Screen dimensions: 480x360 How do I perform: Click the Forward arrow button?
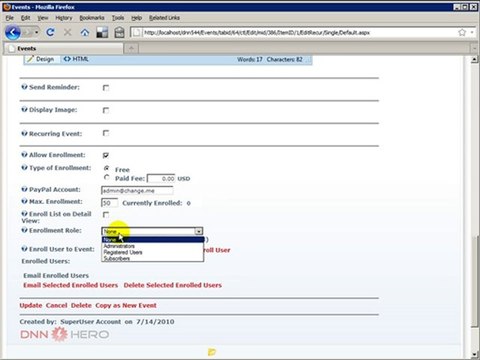tap(27, 32)
